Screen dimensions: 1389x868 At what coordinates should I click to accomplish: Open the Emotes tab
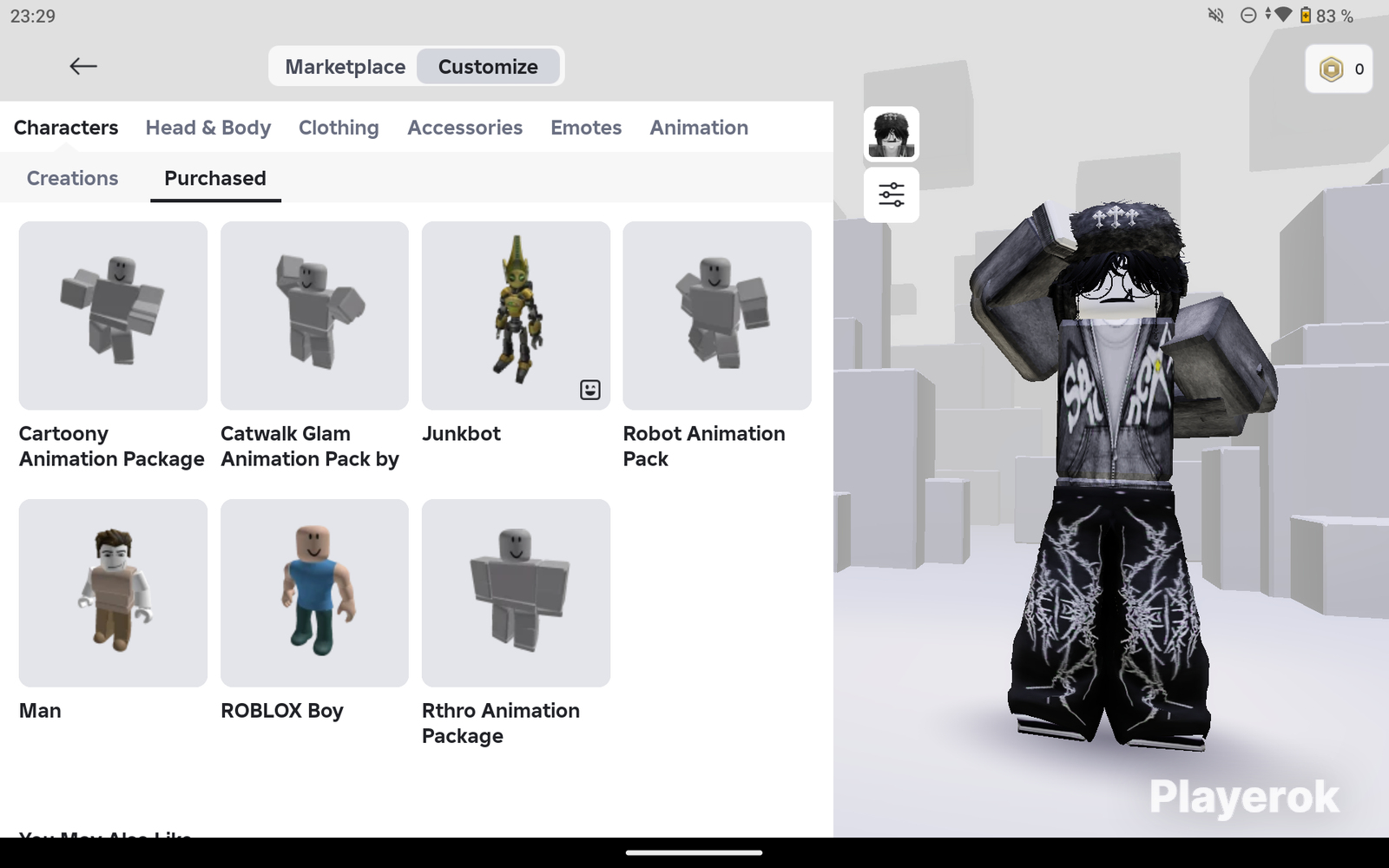pyautogui.click(x=586, y=128)
